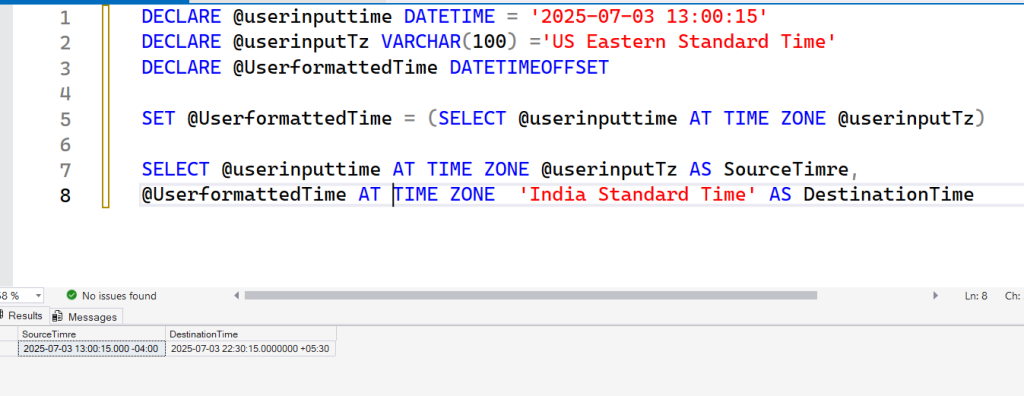This screenshot has width=1024, height=396.
Task: Click @UserformattedTime at start of line 8
Action: click(244, 195)
